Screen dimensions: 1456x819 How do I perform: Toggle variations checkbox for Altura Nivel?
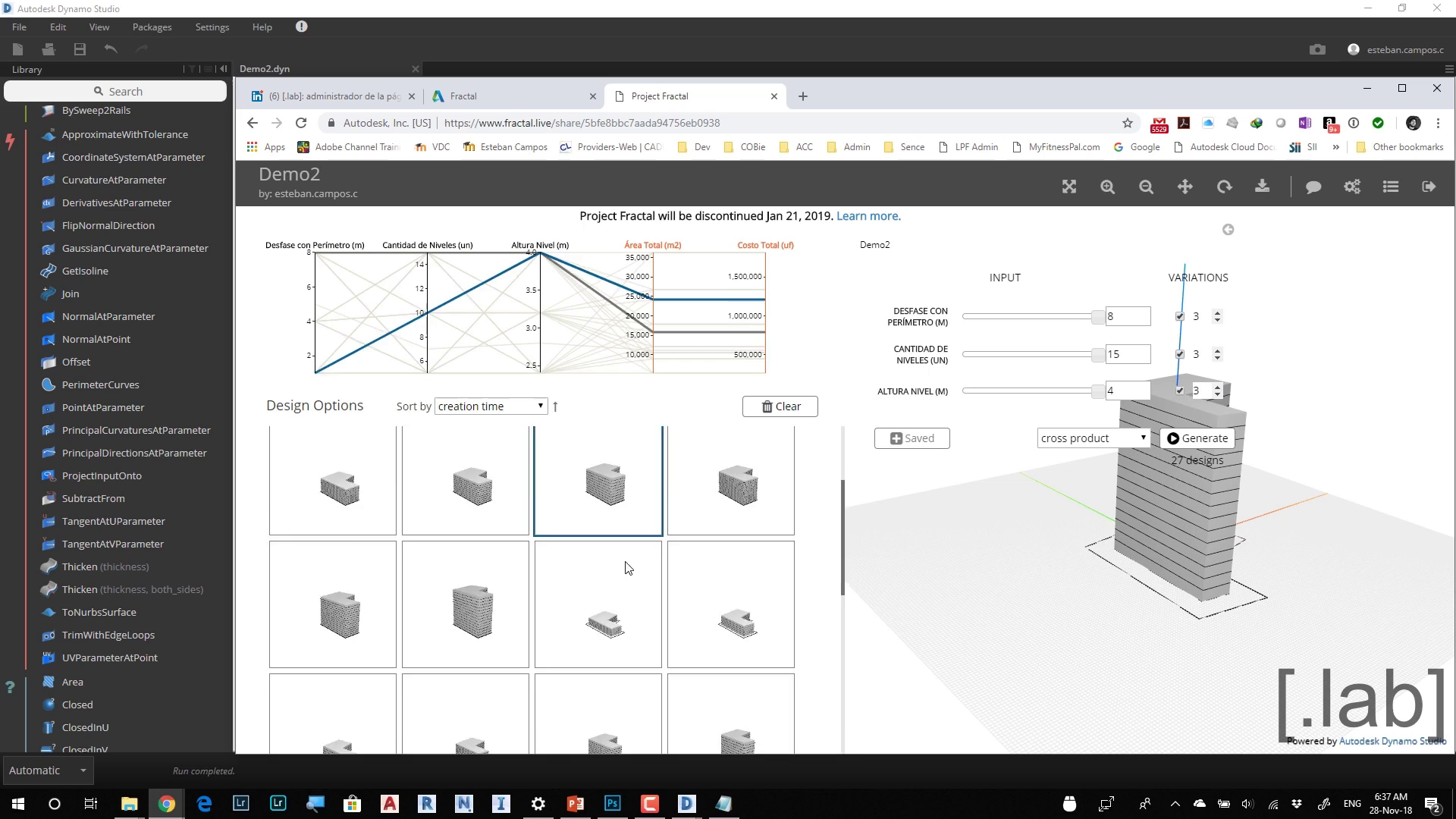point(1179,391)
